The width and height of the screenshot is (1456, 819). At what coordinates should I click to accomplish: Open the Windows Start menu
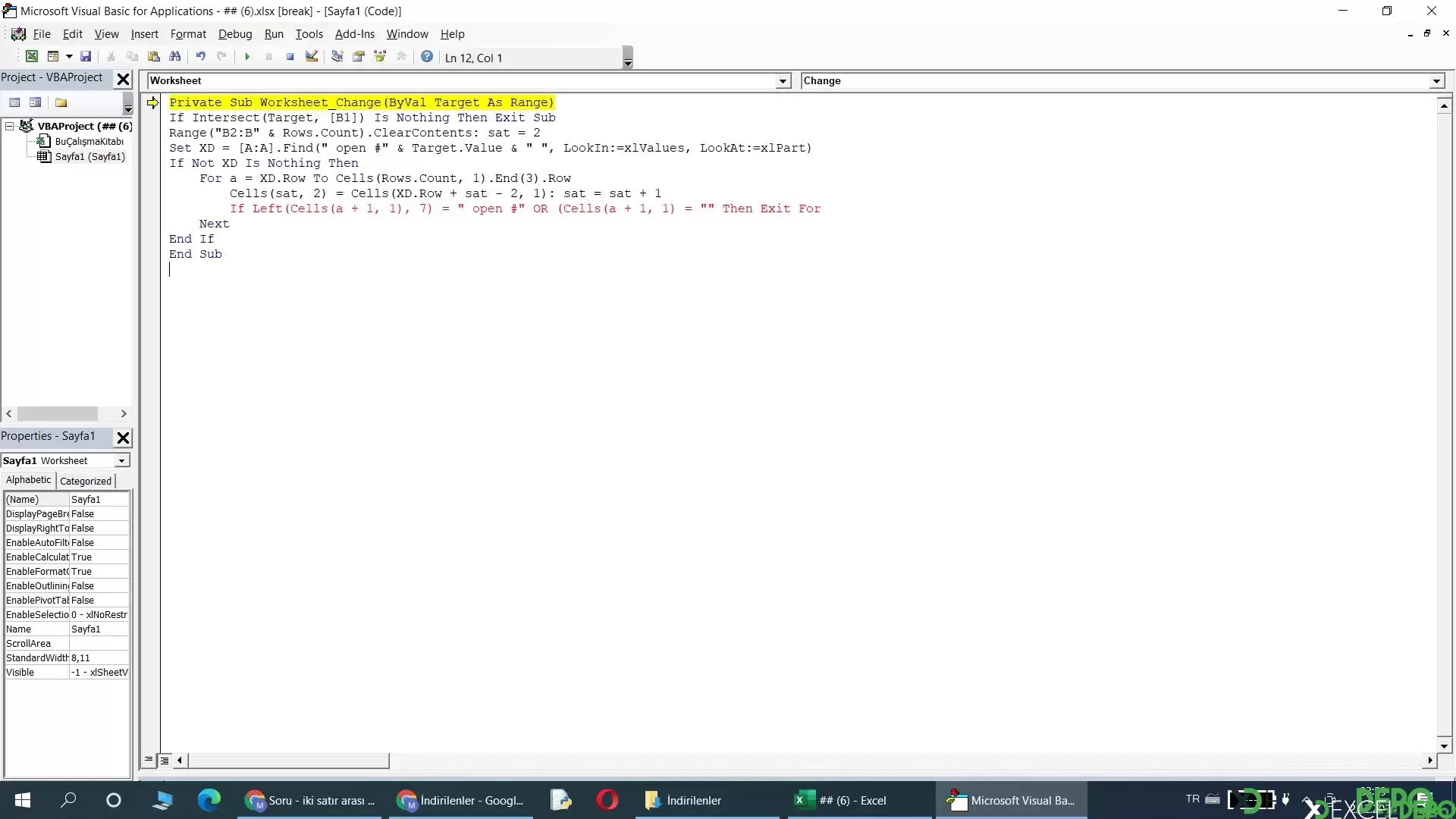(x=23, y=800)
